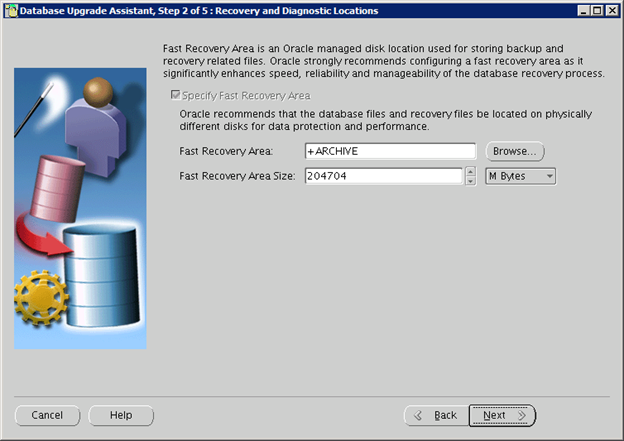Increase recovery area size with up arrow

coord(470,172)
